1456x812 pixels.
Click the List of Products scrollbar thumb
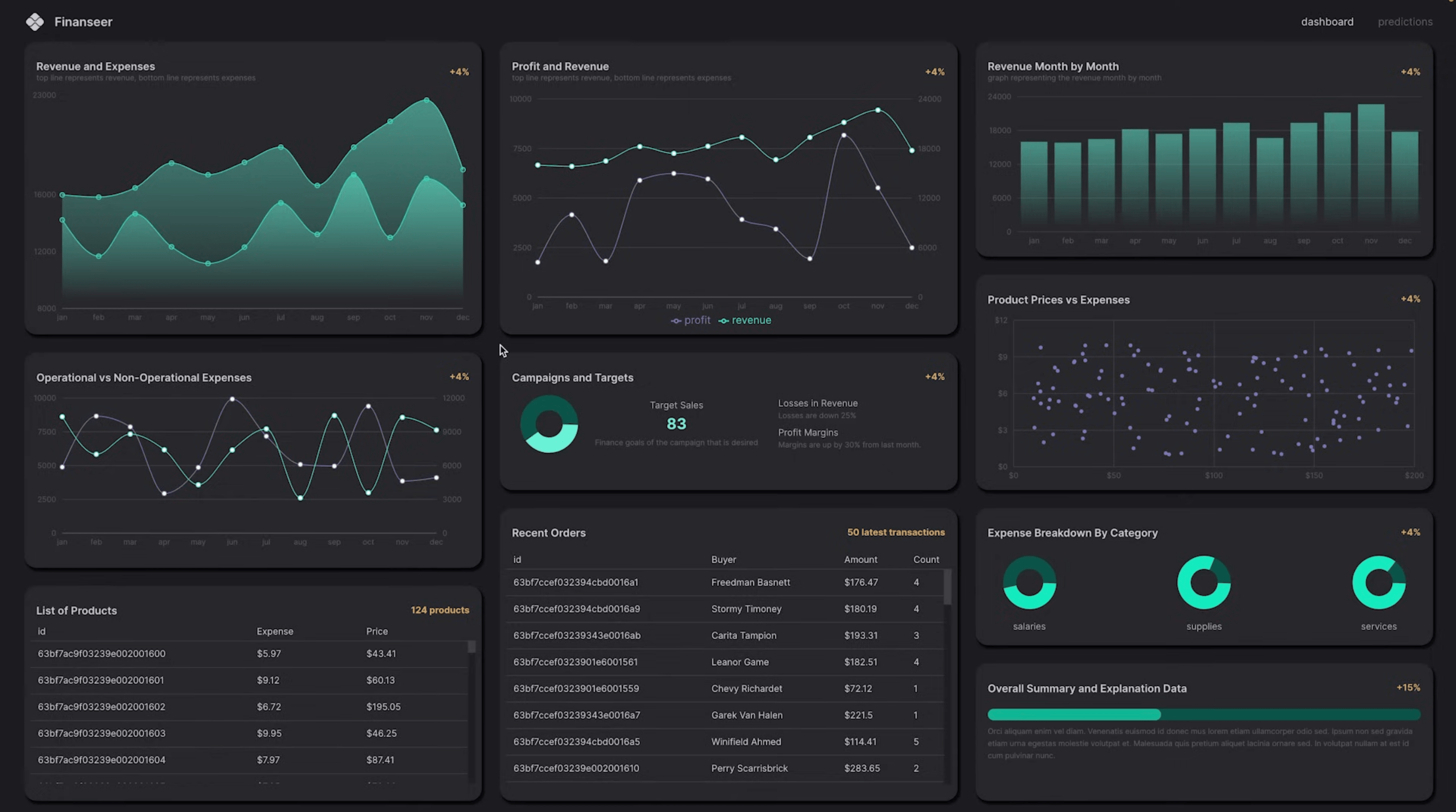(x=471, y=647)
